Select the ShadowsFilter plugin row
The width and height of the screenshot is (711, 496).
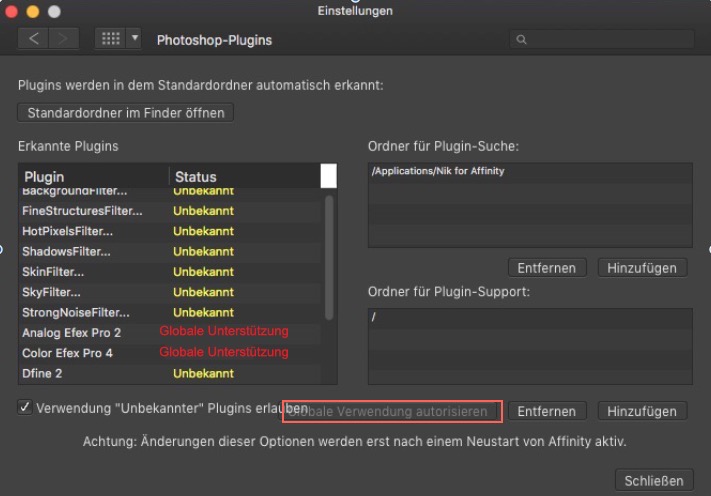coord(170,252)
